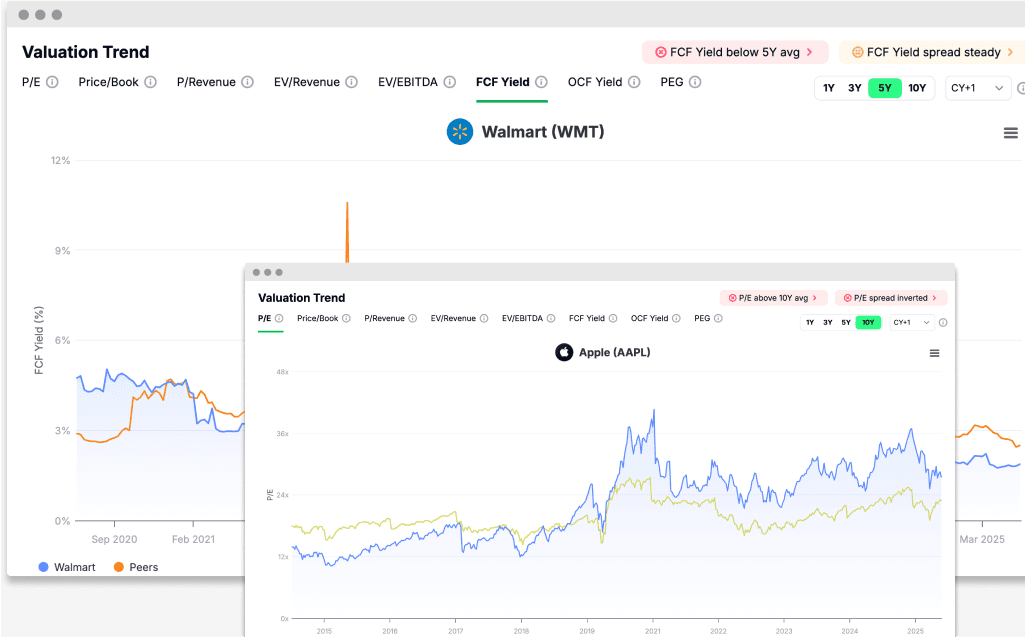This screenshot has height=637, width=1025.
Task: Switch to P/Revenue tab in Apple window
Action: [x=384, y=318]
